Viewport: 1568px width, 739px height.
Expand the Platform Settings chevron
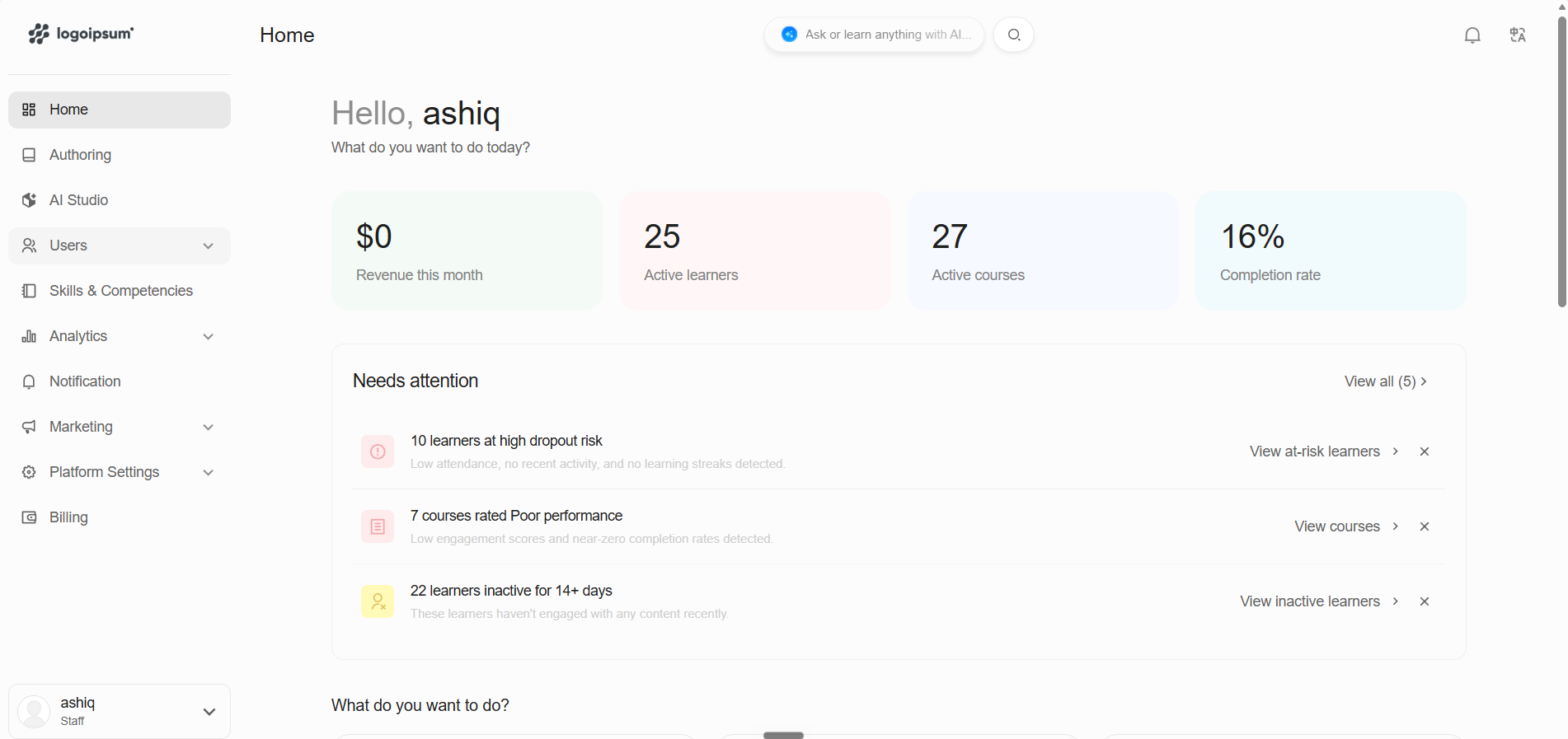(209, 472)
